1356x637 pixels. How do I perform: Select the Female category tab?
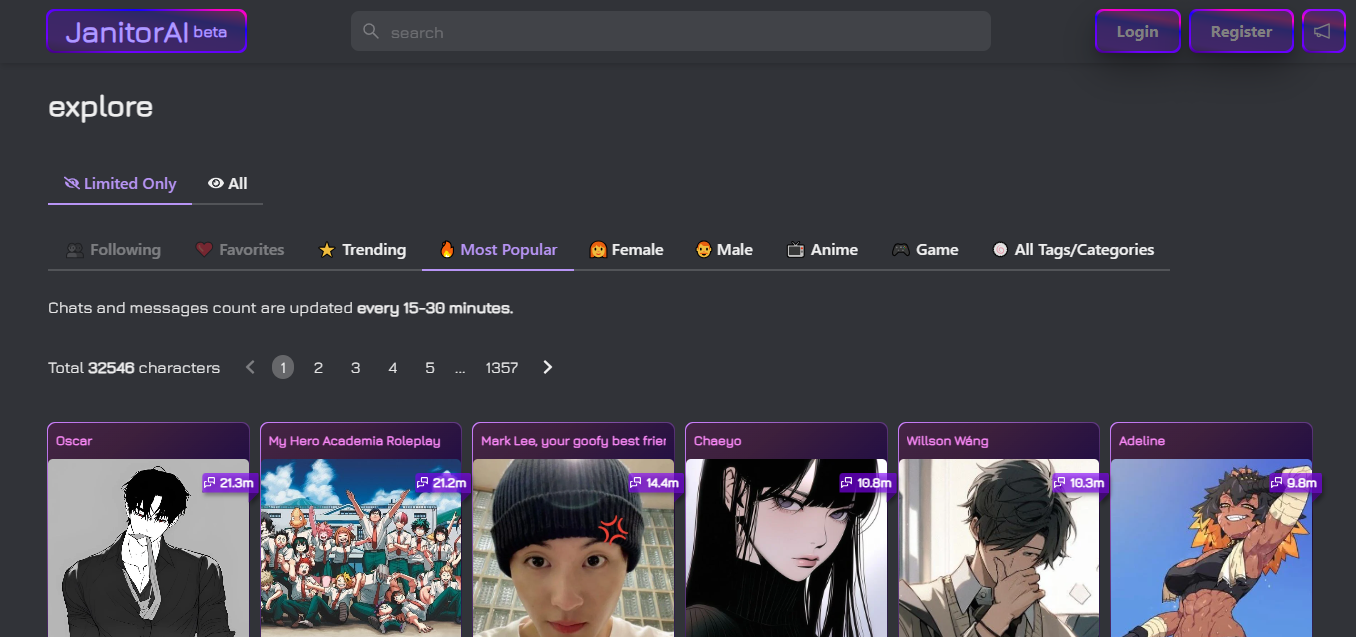coord(626,250)
